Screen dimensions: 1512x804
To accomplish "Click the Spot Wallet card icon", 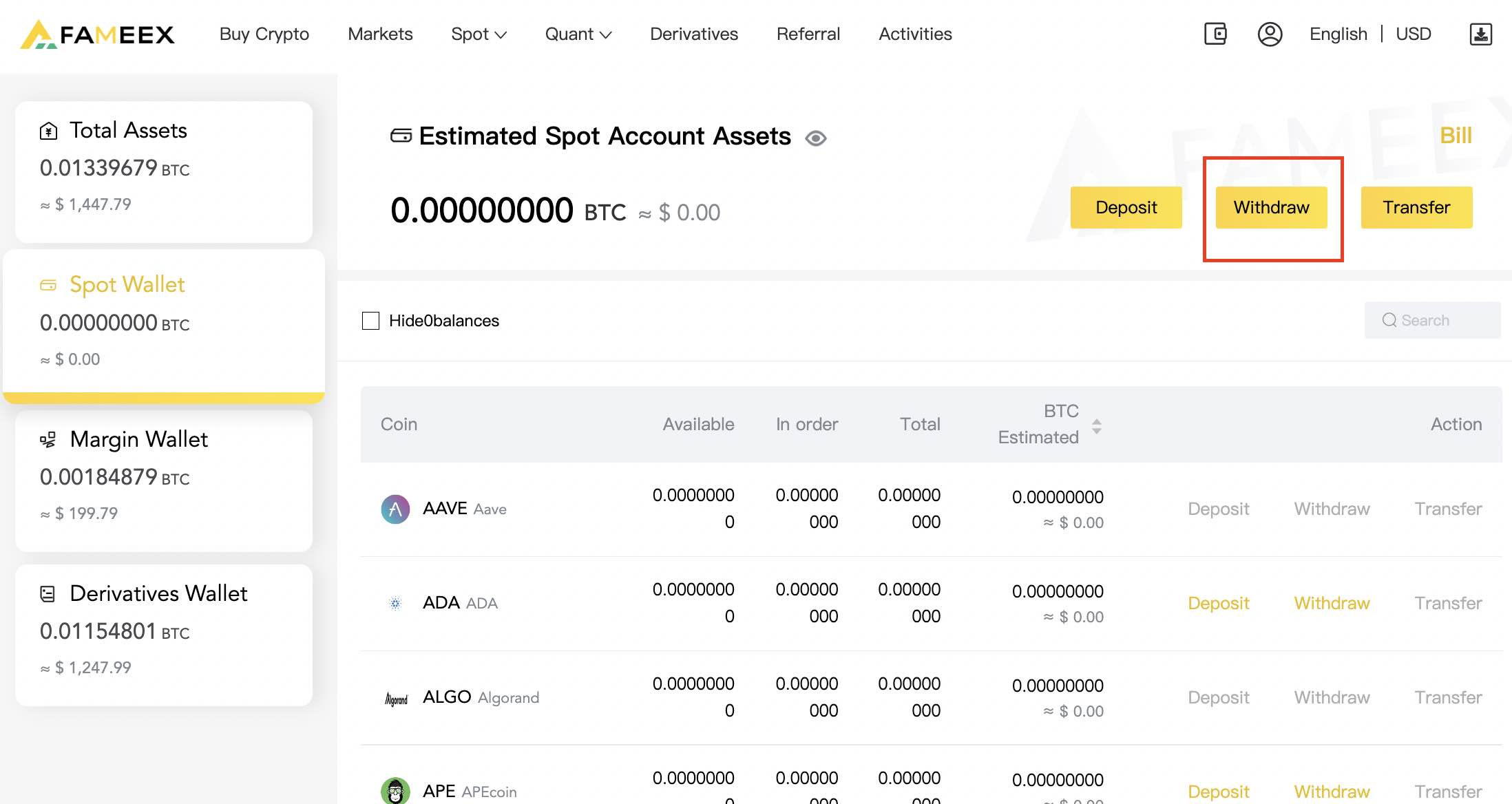I will 48,285.
